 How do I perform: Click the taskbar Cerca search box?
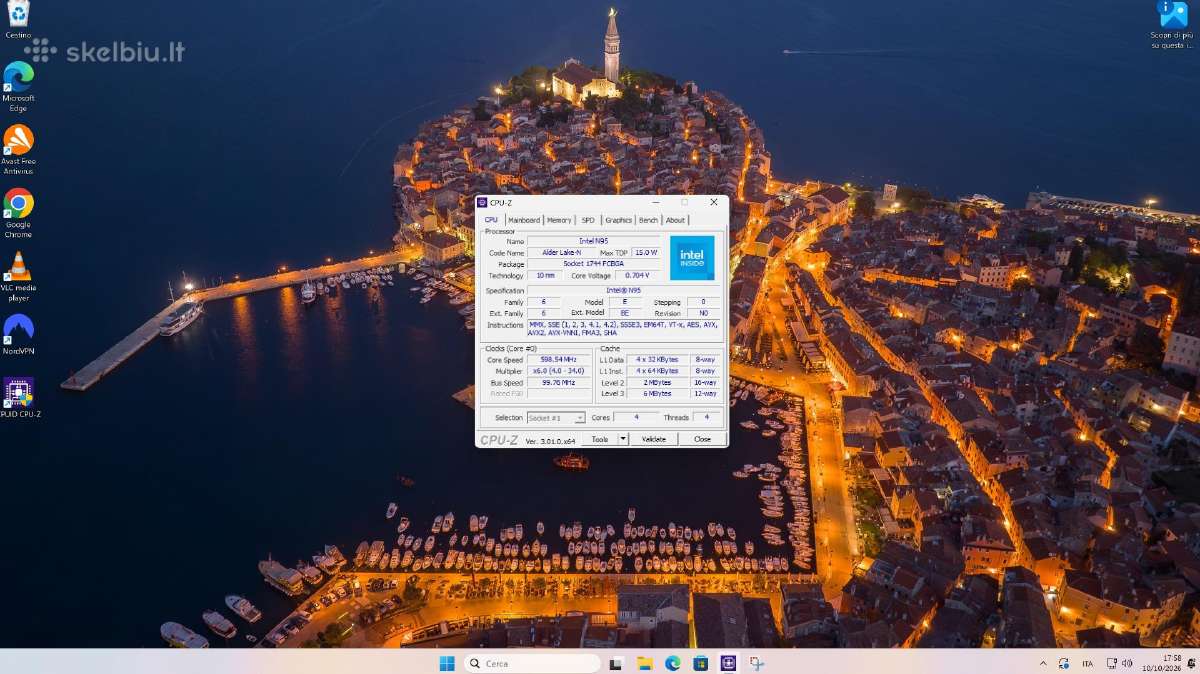tap(532, 663)
